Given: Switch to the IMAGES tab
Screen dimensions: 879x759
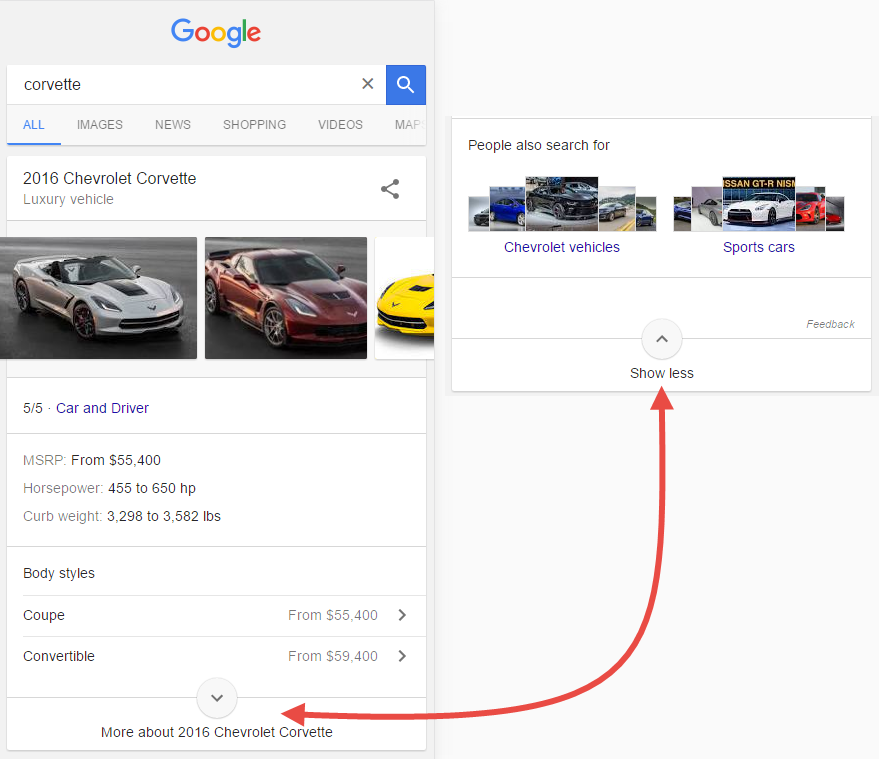Looking at the screenshot, I should click(100, 124).
